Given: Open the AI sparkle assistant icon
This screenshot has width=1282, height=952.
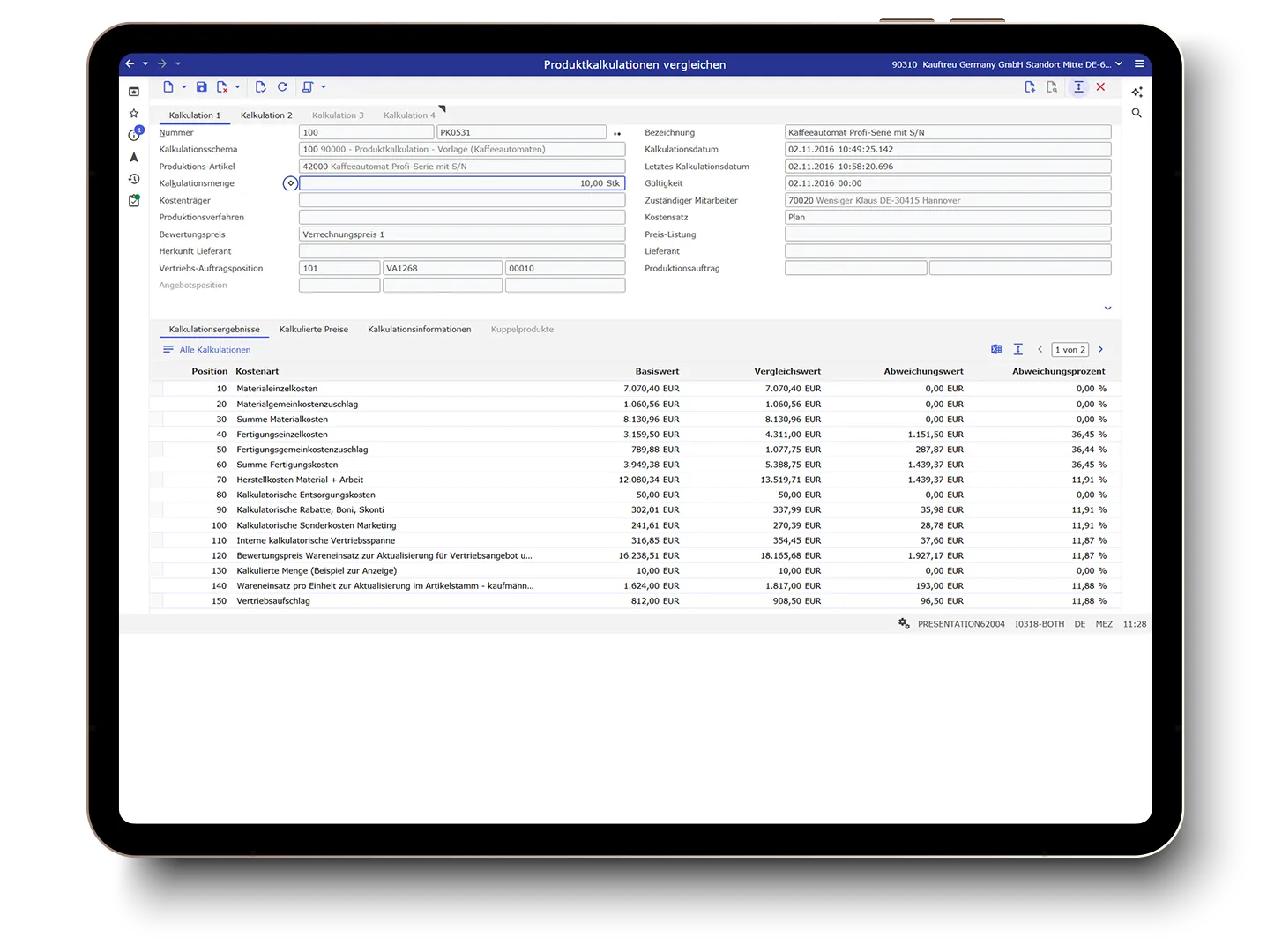Looking at the screenshot, I should click(x=1137, y=92).
